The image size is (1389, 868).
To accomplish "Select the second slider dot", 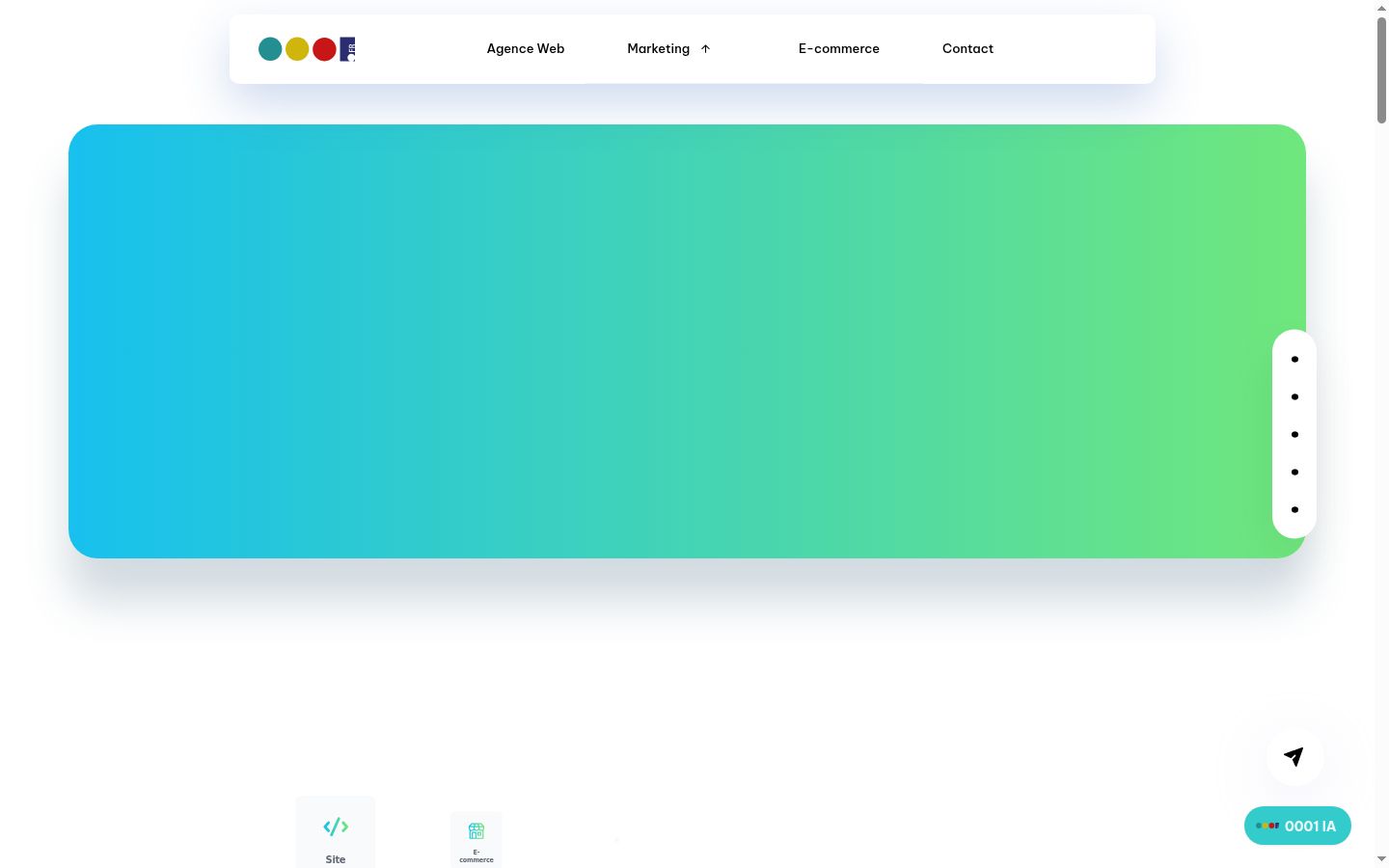I will tap(1294, 397).
